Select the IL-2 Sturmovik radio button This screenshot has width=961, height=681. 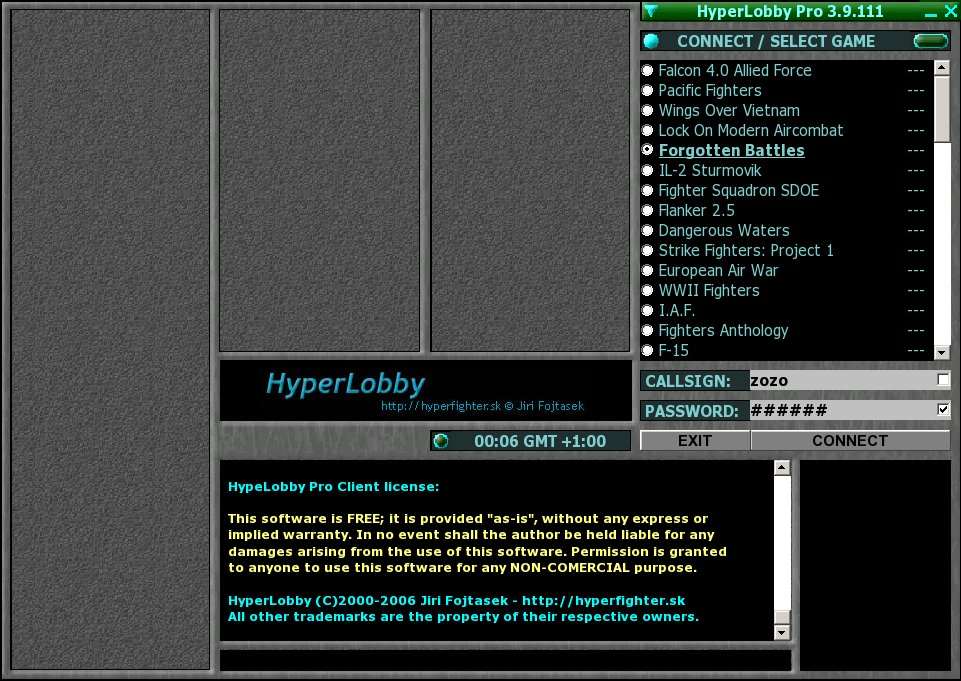coord(647,170)
